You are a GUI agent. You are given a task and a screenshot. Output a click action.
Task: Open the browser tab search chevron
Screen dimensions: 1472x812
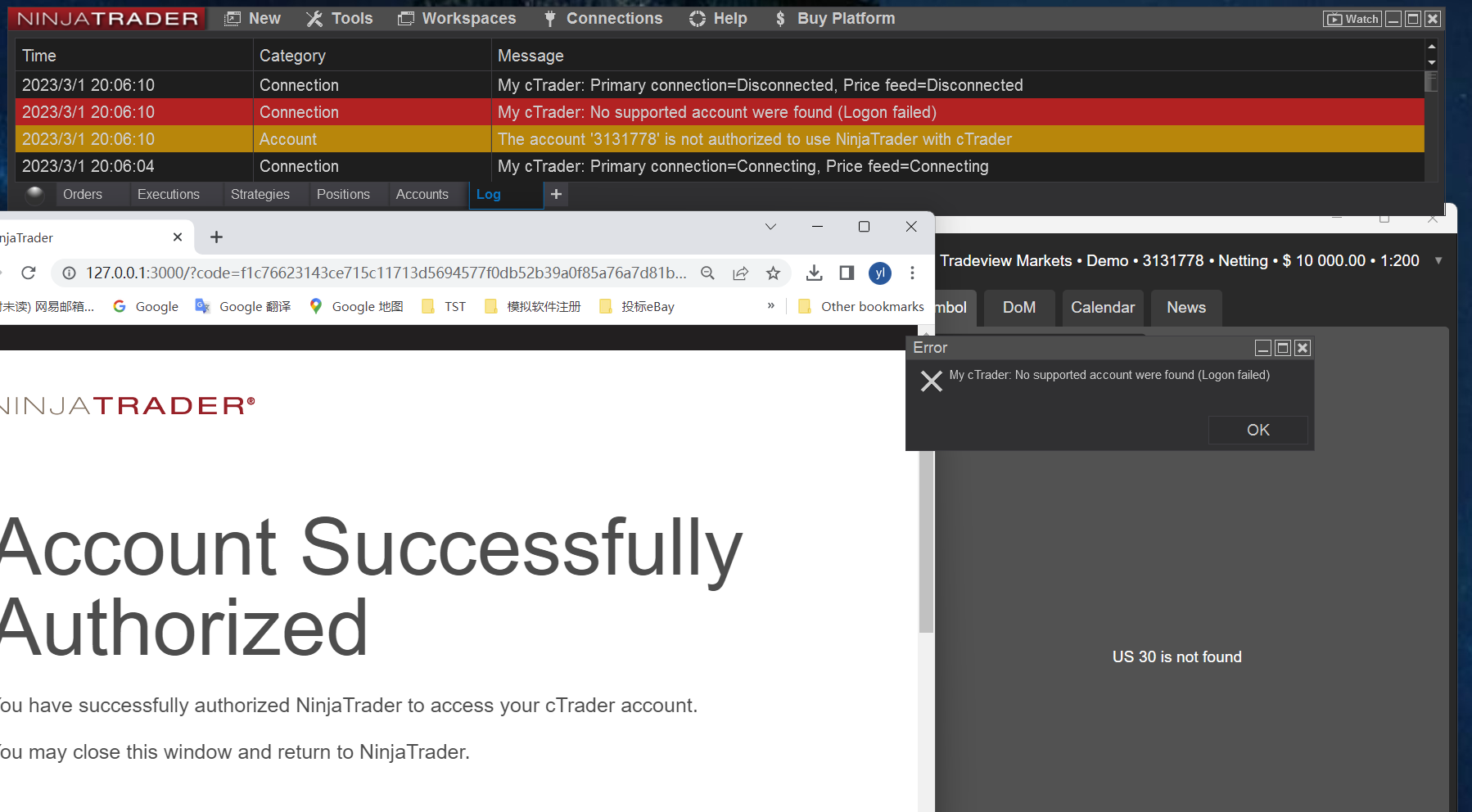(770, 227)
